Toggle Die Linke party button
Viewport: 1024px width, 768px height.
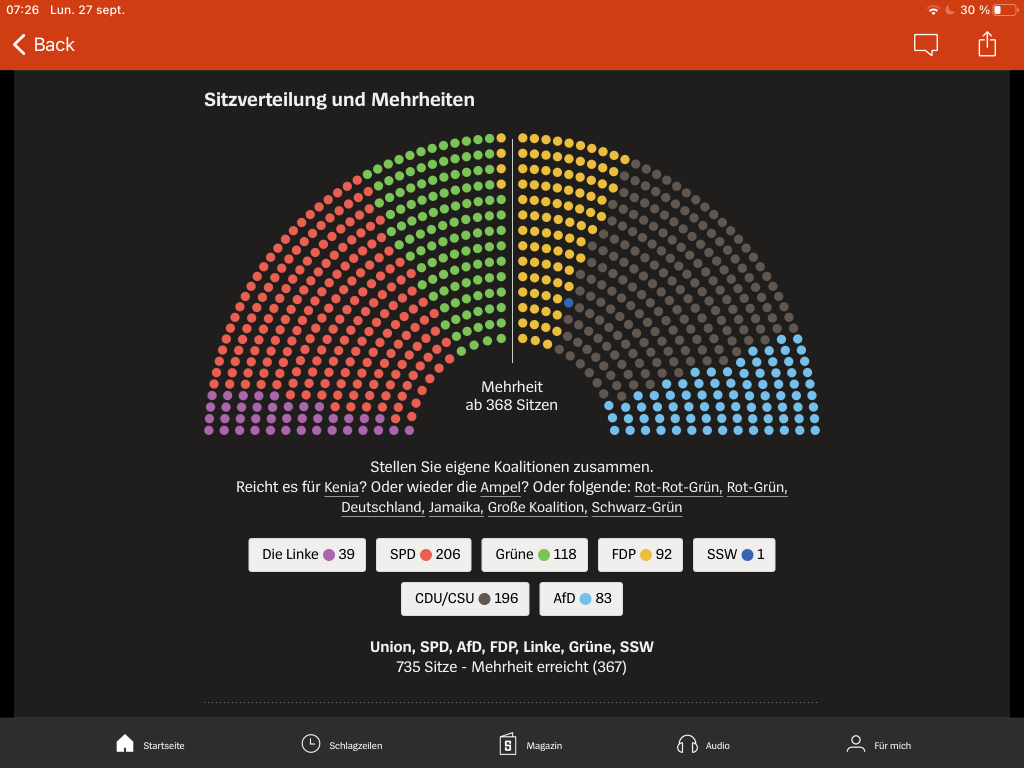pyautogui.click(x=307, y=555)
